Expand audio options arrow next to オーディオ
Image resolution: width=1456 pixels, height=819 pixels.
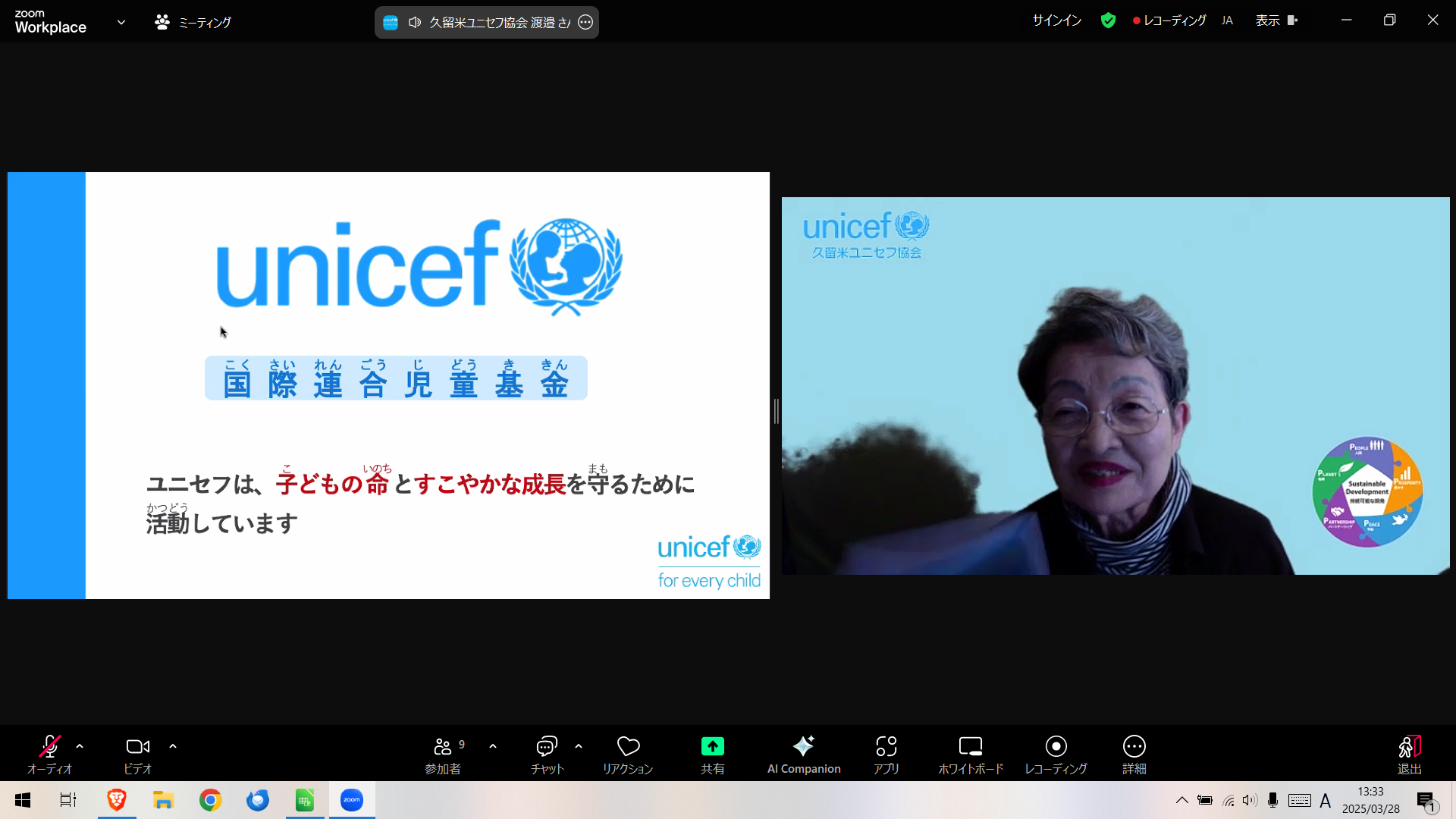coord(80,747)
